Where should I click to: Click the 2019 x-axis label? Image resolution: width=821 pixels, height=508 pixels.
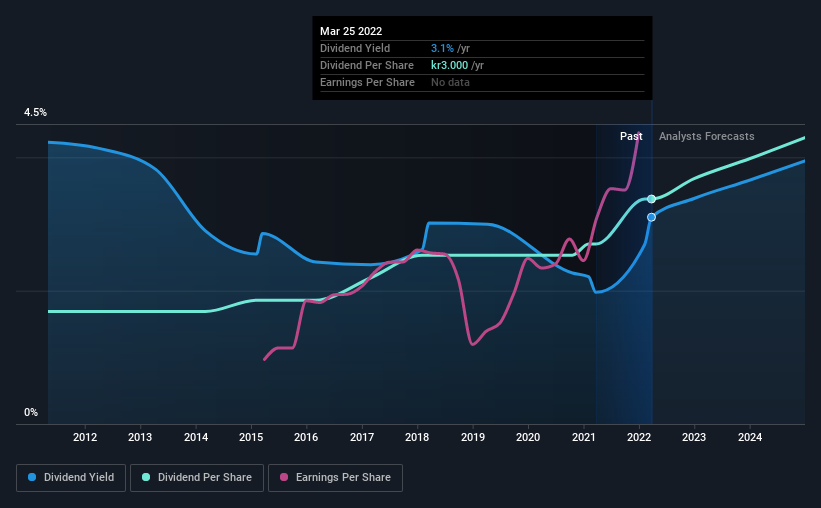[x=473, y=437]
